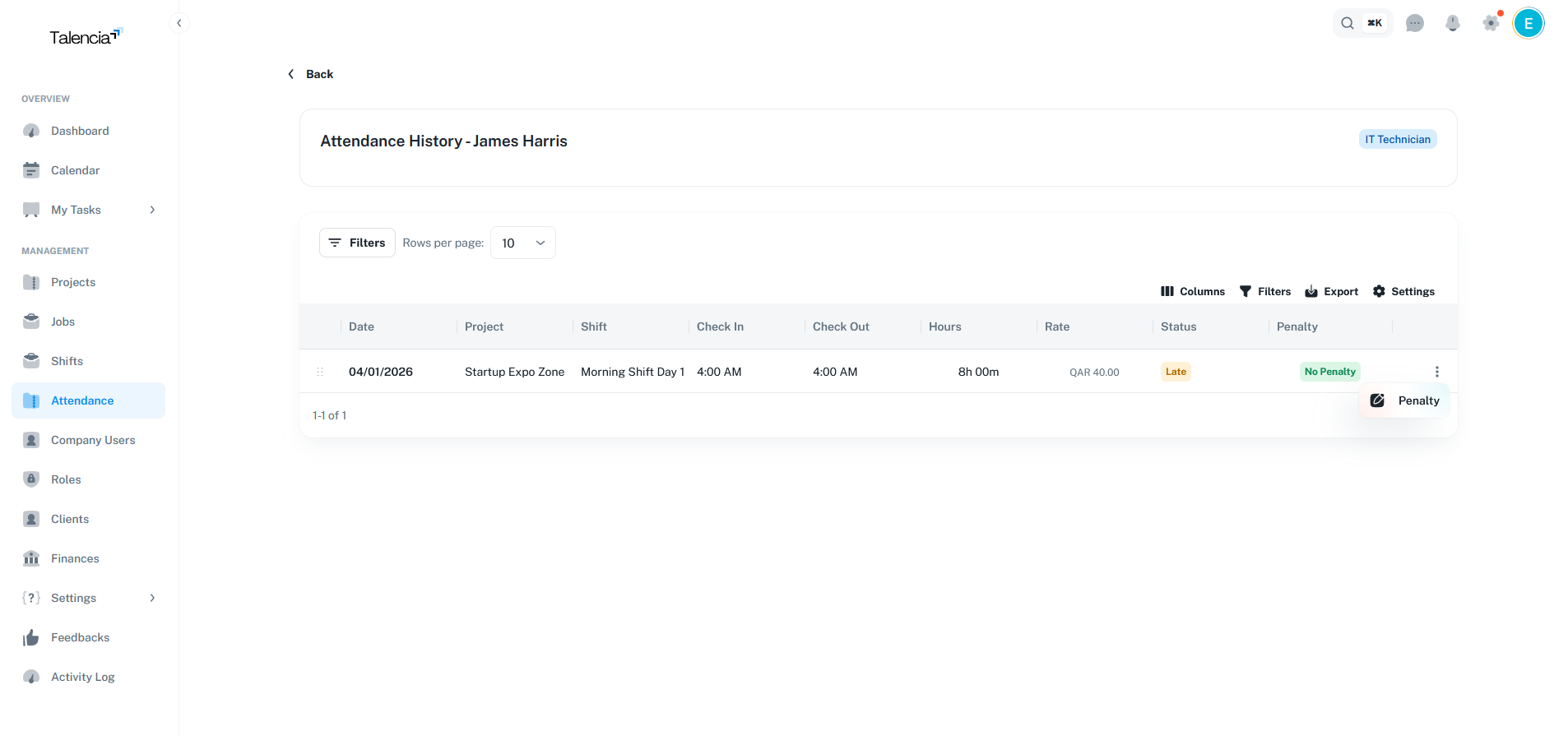Click the Shift column header
This screenshot has width=1568, height=736.
pyautogui.click(x=594, y=326)
